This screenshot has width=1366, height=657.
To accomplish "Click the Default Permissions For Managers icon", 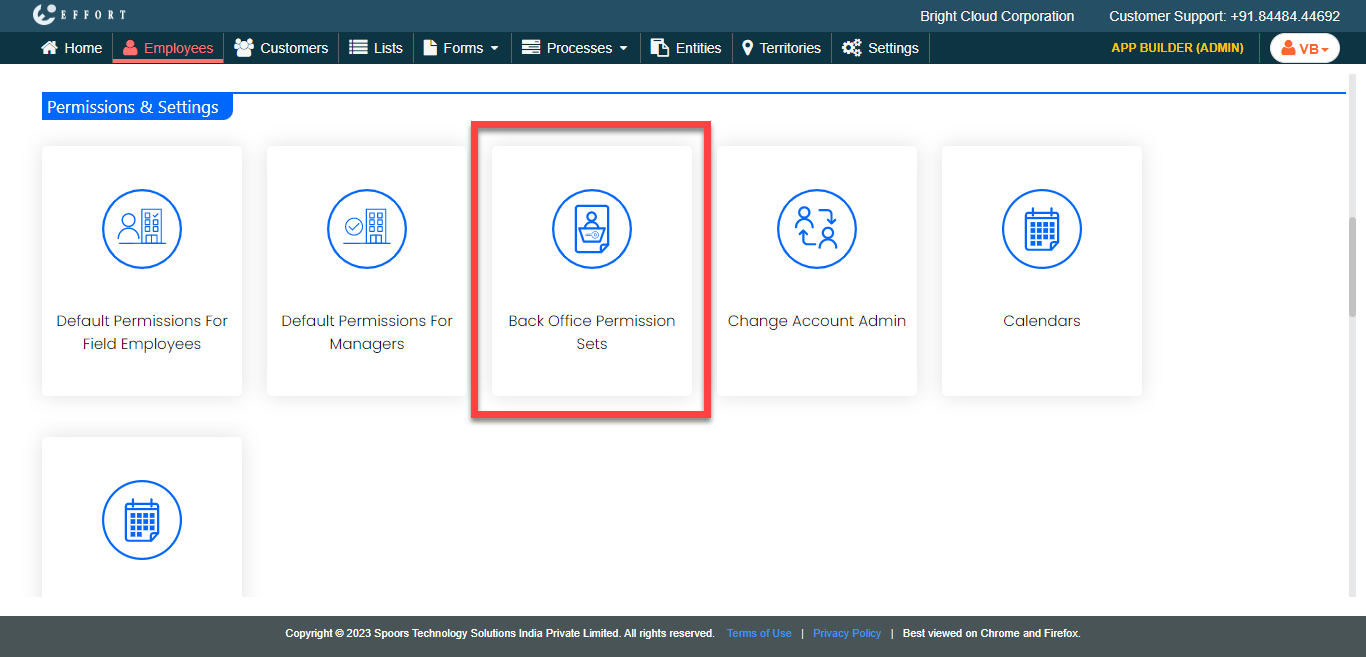I will [367, 229].
